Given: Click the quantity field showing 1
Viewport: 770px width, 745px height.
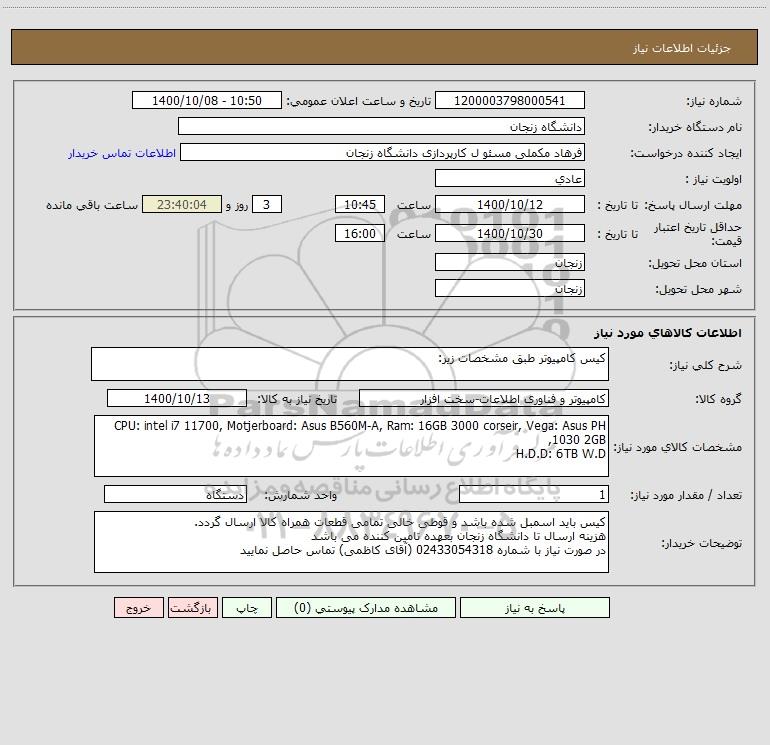Looking at the screenshot, I should pyautogui.click(x=534, y=495).
